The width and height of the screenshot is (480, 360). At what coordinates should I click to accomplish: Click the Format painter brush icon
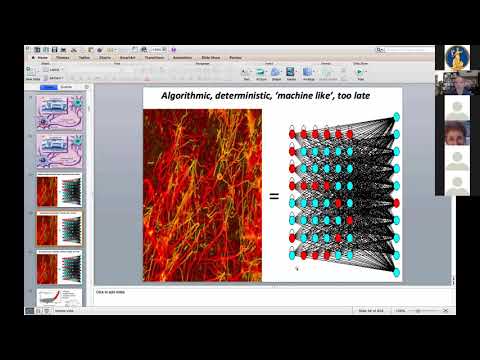[x=99, y=50]
